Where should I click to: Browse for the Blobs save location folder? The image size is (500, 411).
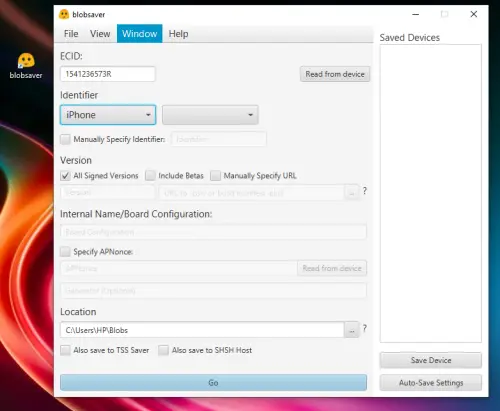pos(352,330)
